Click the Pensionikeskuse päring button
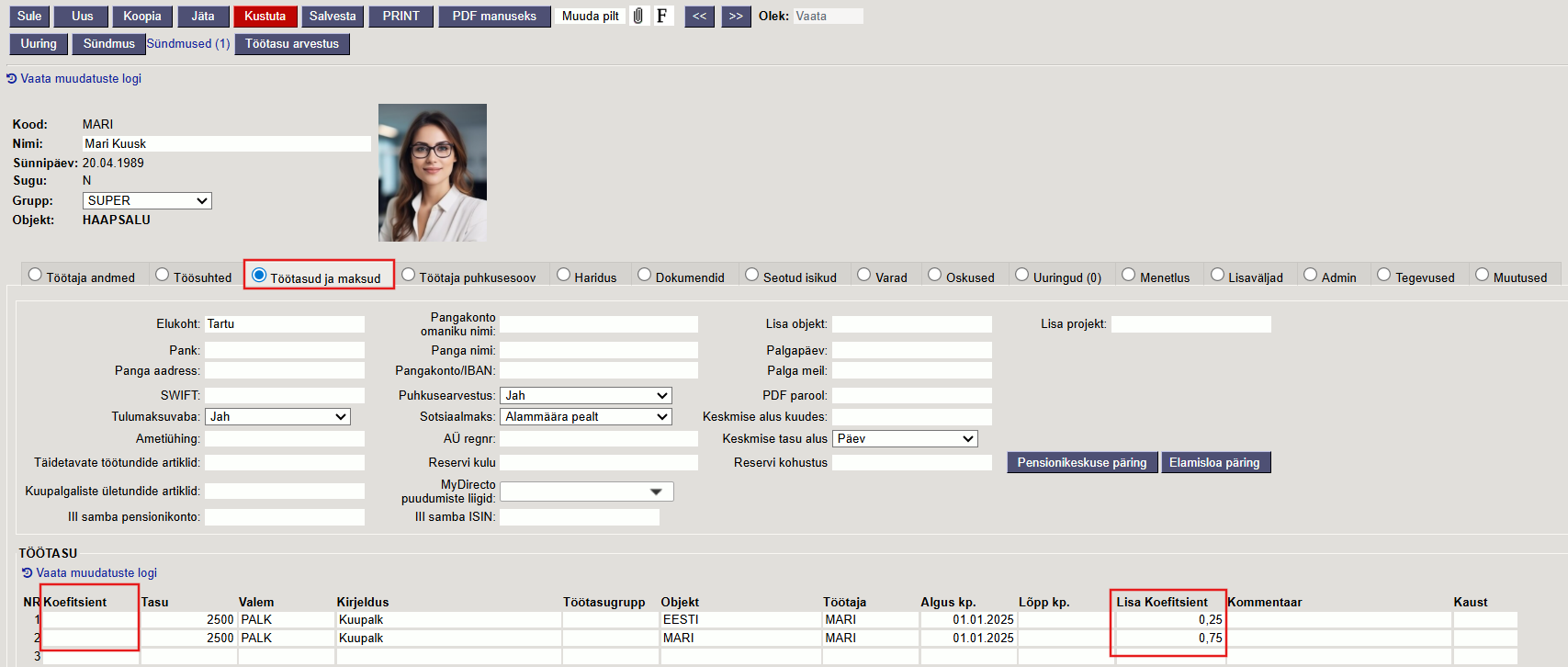Viewport: 1568px width, 667px height. [1081, 462]
